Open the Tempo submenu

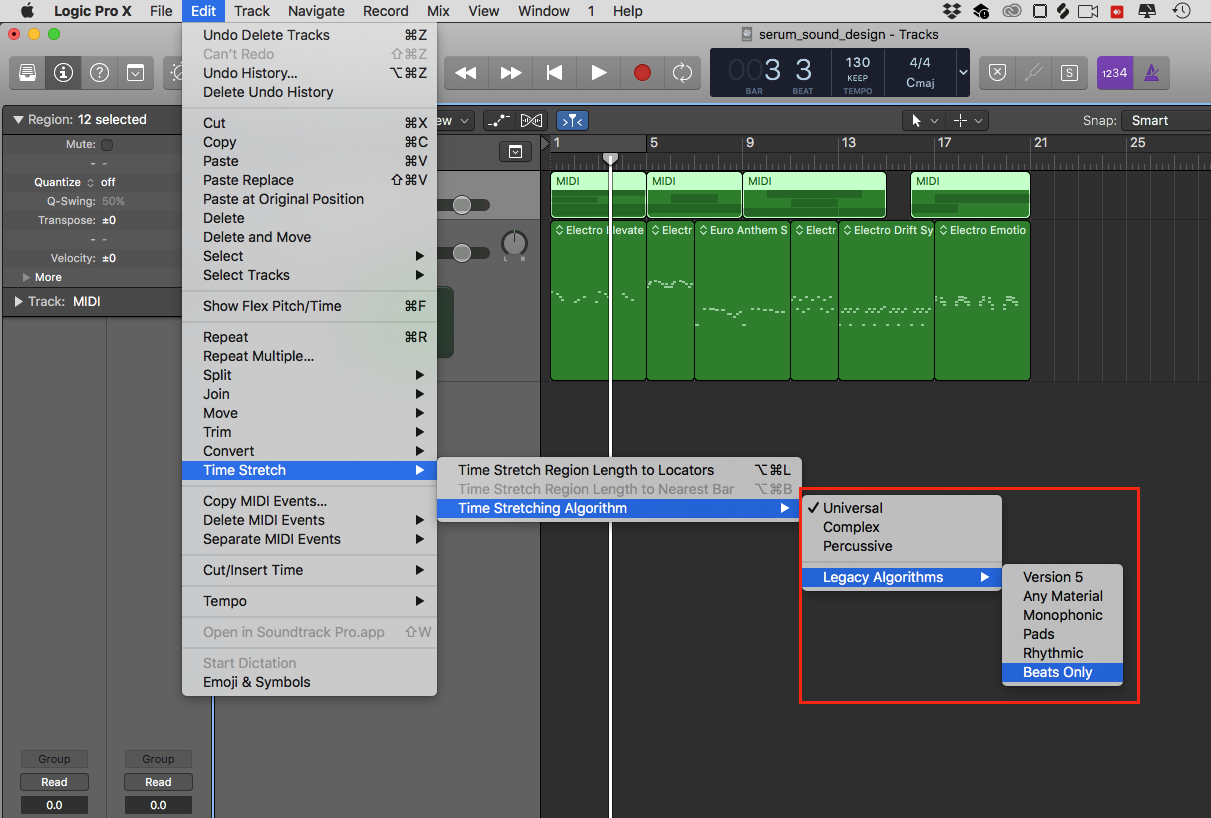pos(309,601)
